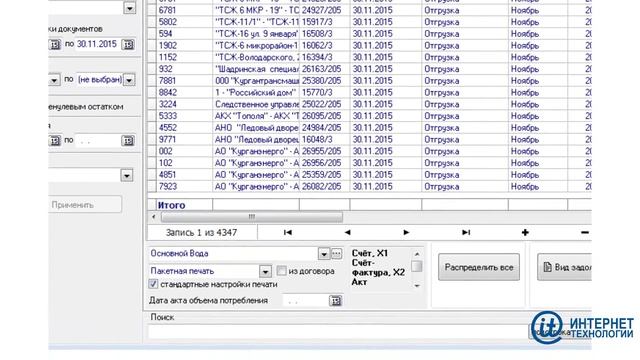Toggle 'из договора' checkbox
Screen dimensions: 640x360
coord(281,271)
